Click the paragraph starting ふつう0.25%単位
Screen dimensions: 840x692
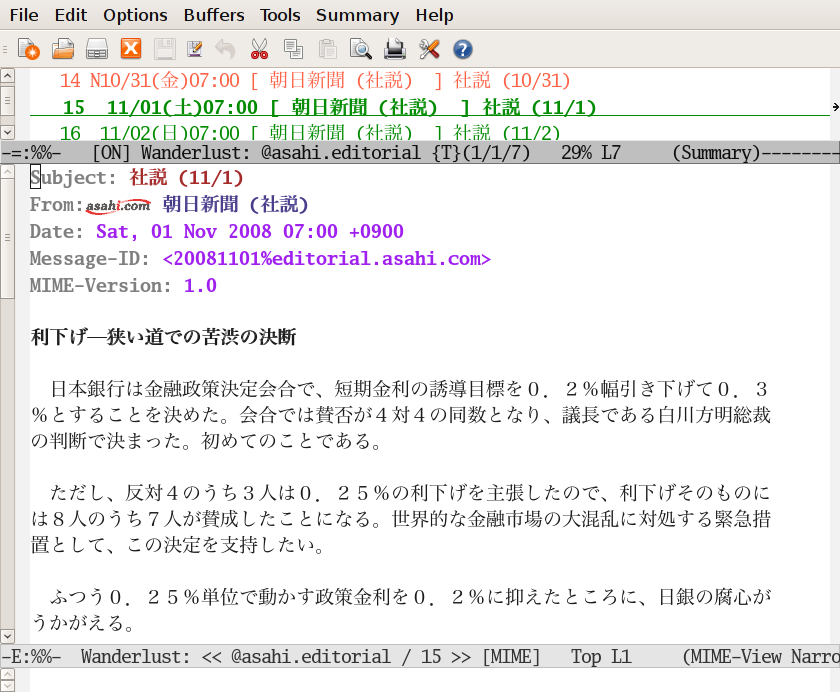click(x=401, y=610)
